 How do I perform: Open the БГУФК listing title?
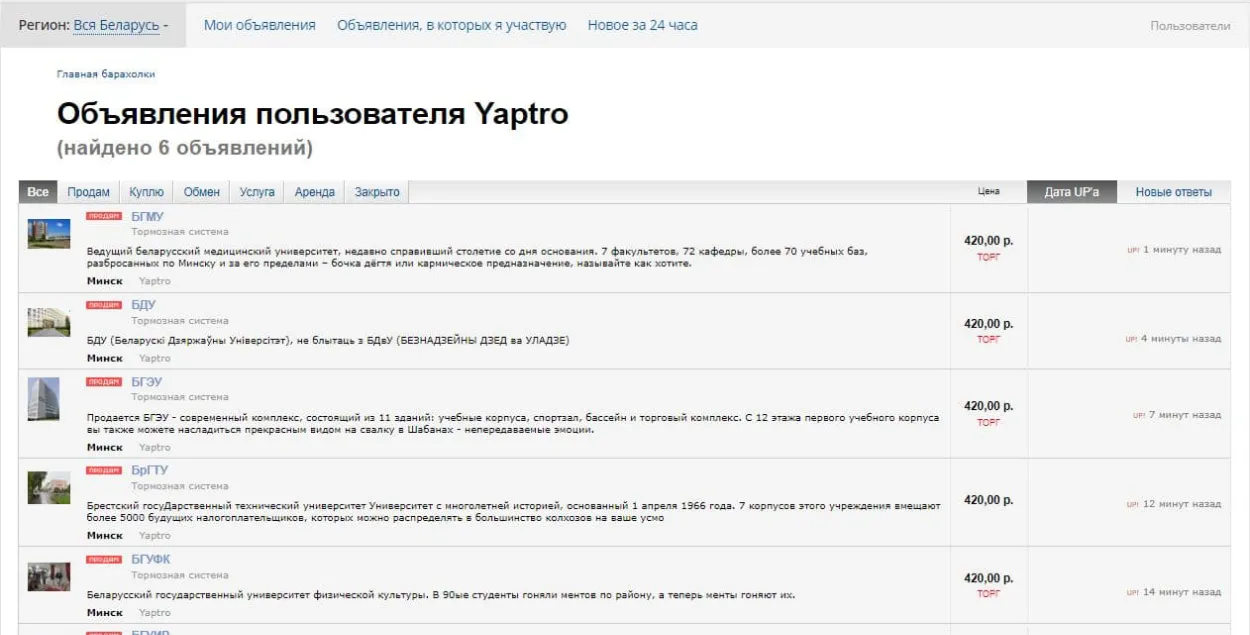coord(151,559)
